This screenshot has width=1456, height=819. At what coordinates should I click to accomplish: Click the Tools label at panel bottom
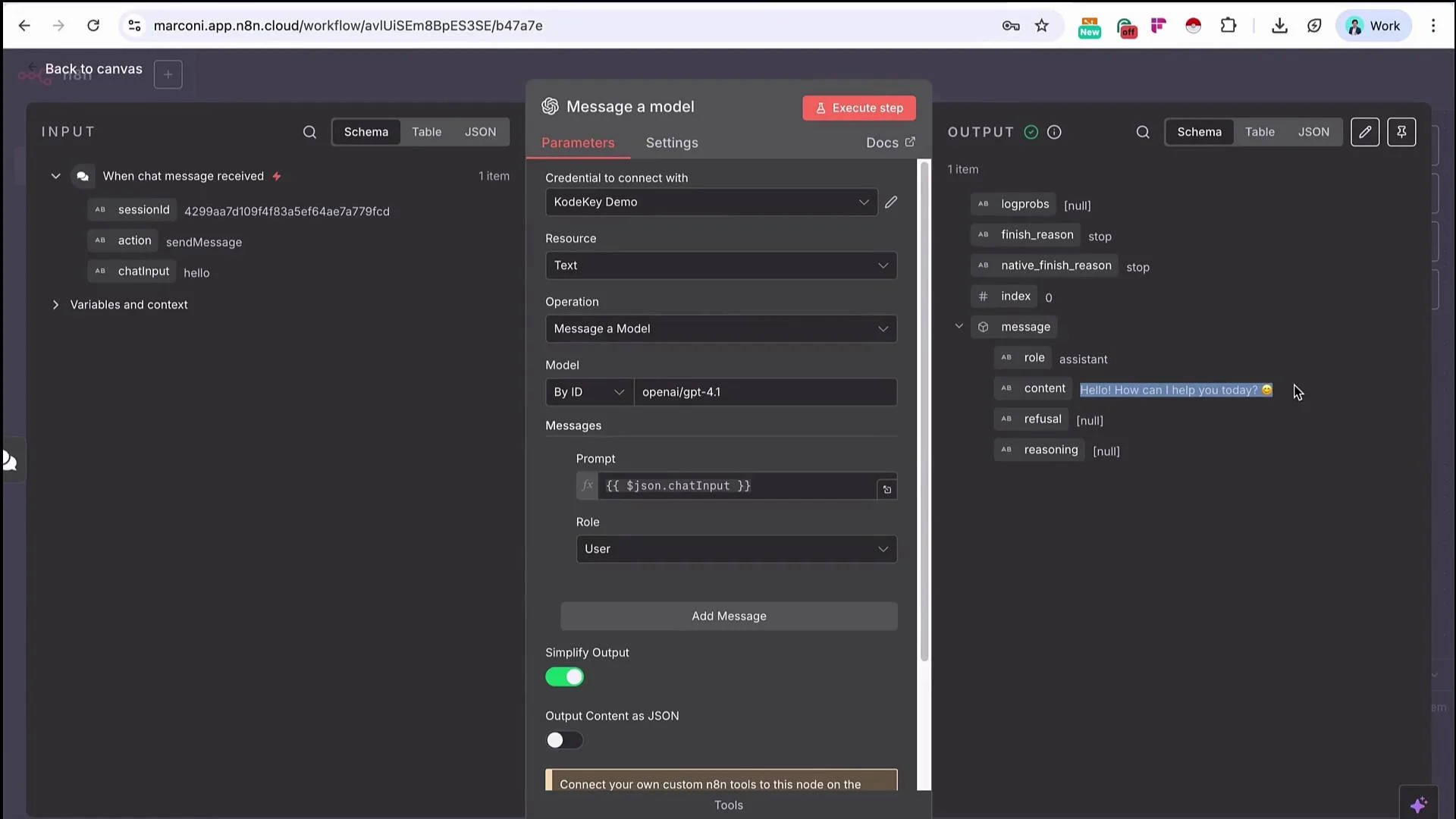pos(729,805)
